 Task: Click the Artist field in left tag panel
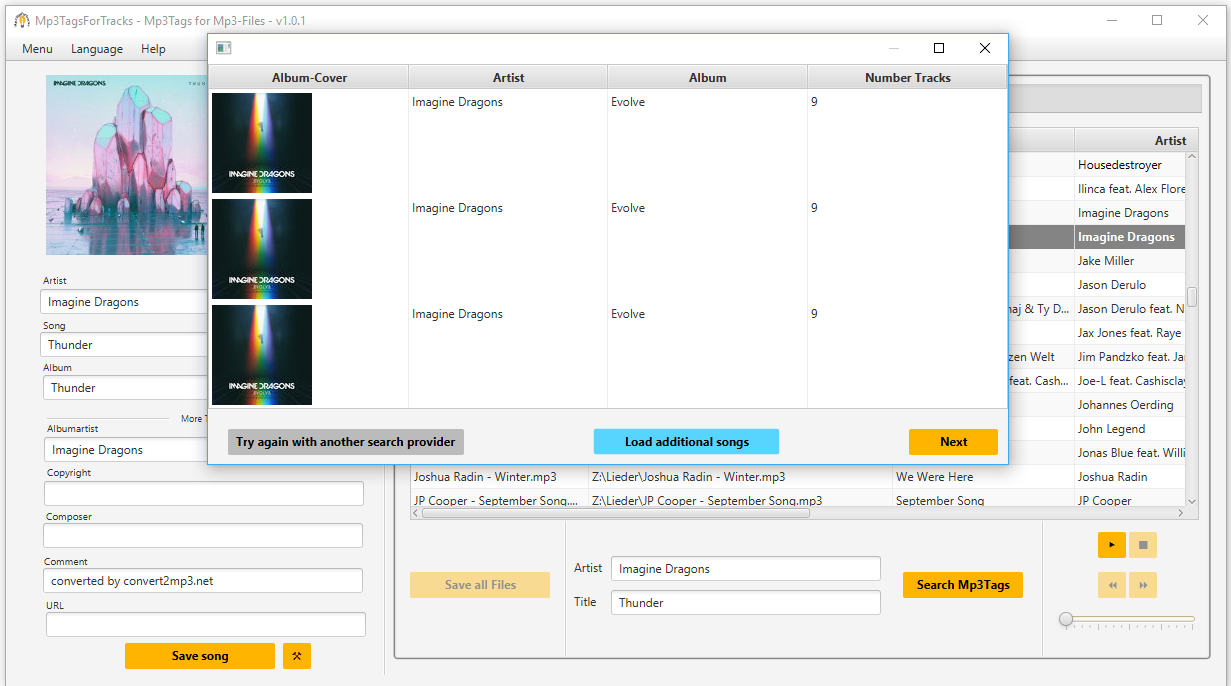[124, 302]
